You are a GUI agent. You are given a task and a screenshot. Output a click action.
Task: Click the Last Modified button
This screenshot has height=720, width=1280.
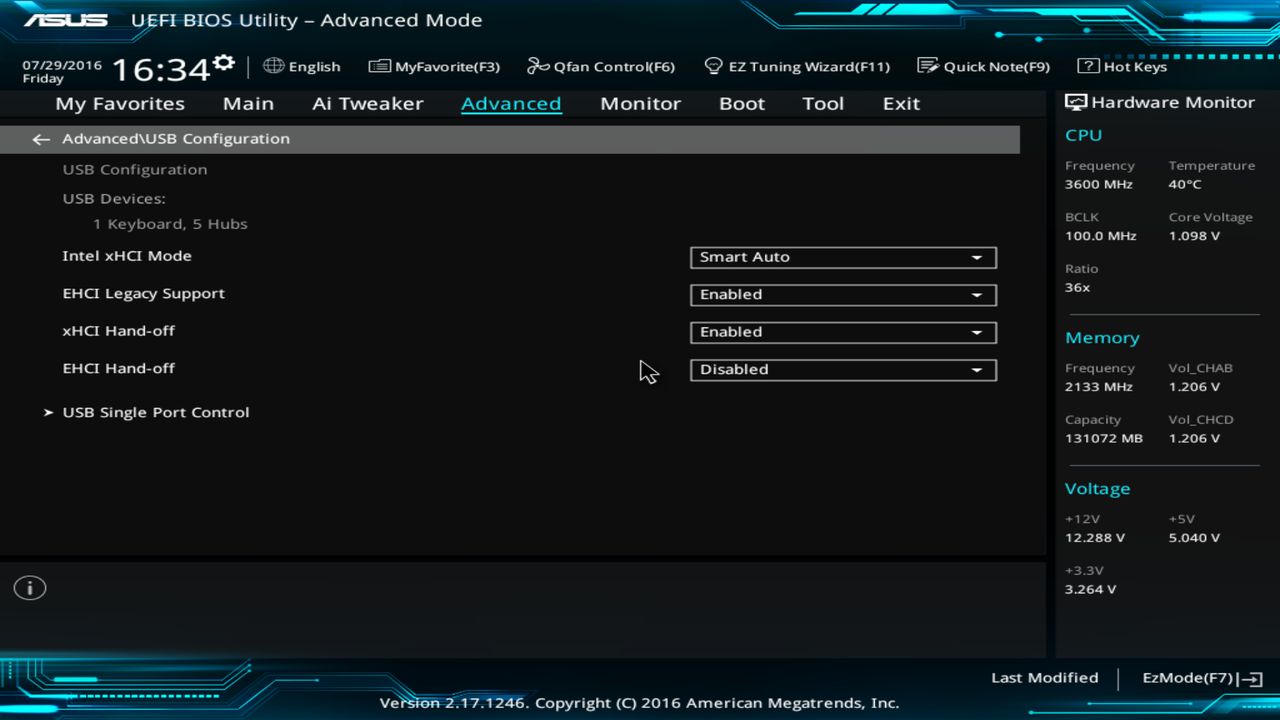point(1044,677)
